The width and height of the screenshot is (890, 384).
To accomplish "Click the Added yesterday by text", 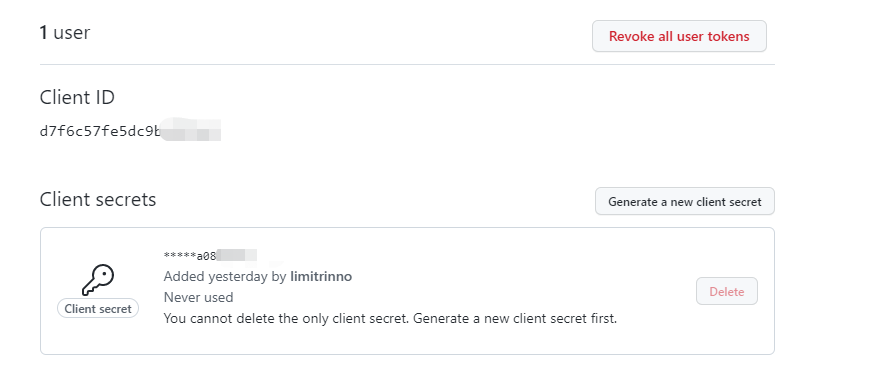I will 225,276.
